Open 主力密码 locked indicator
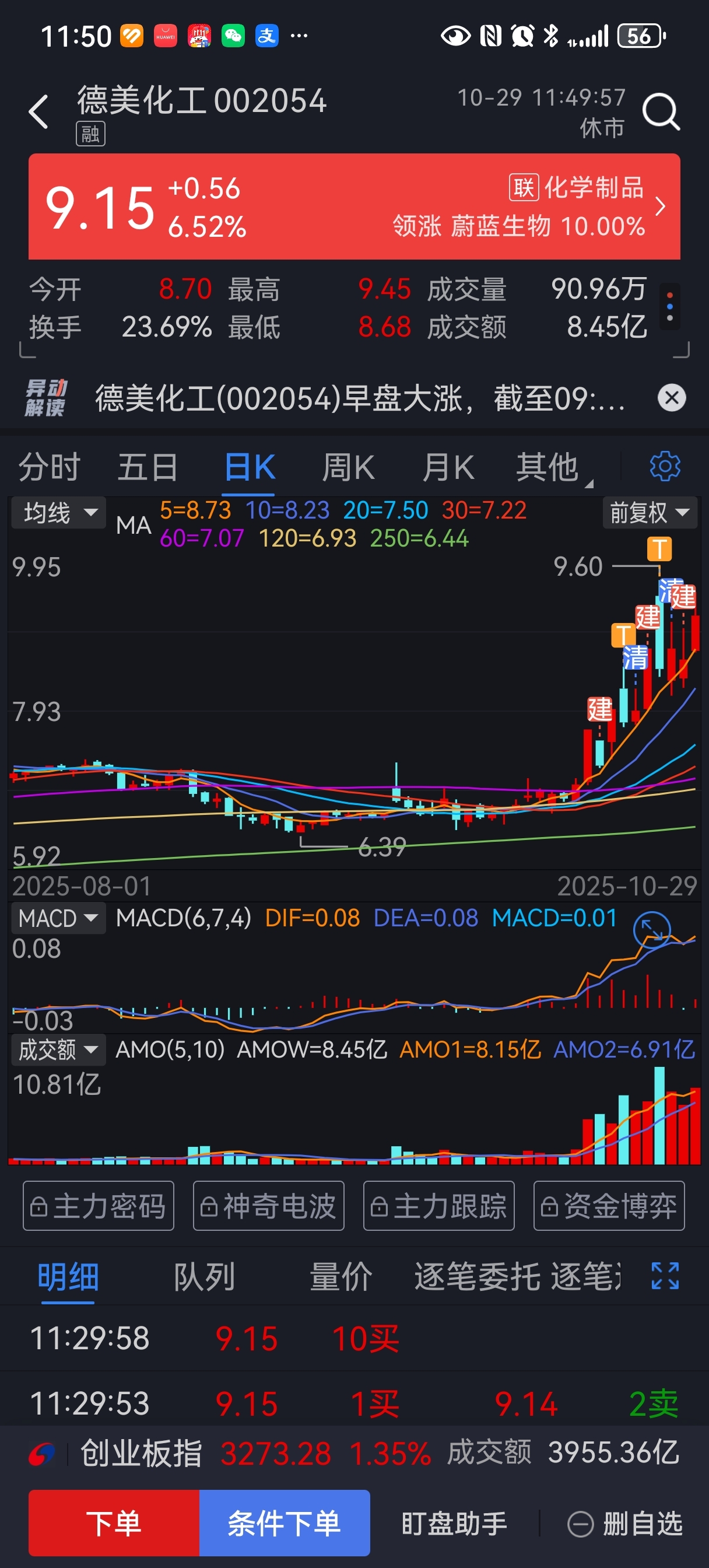Screen dimensions: 709x1568 [99, 1206]
